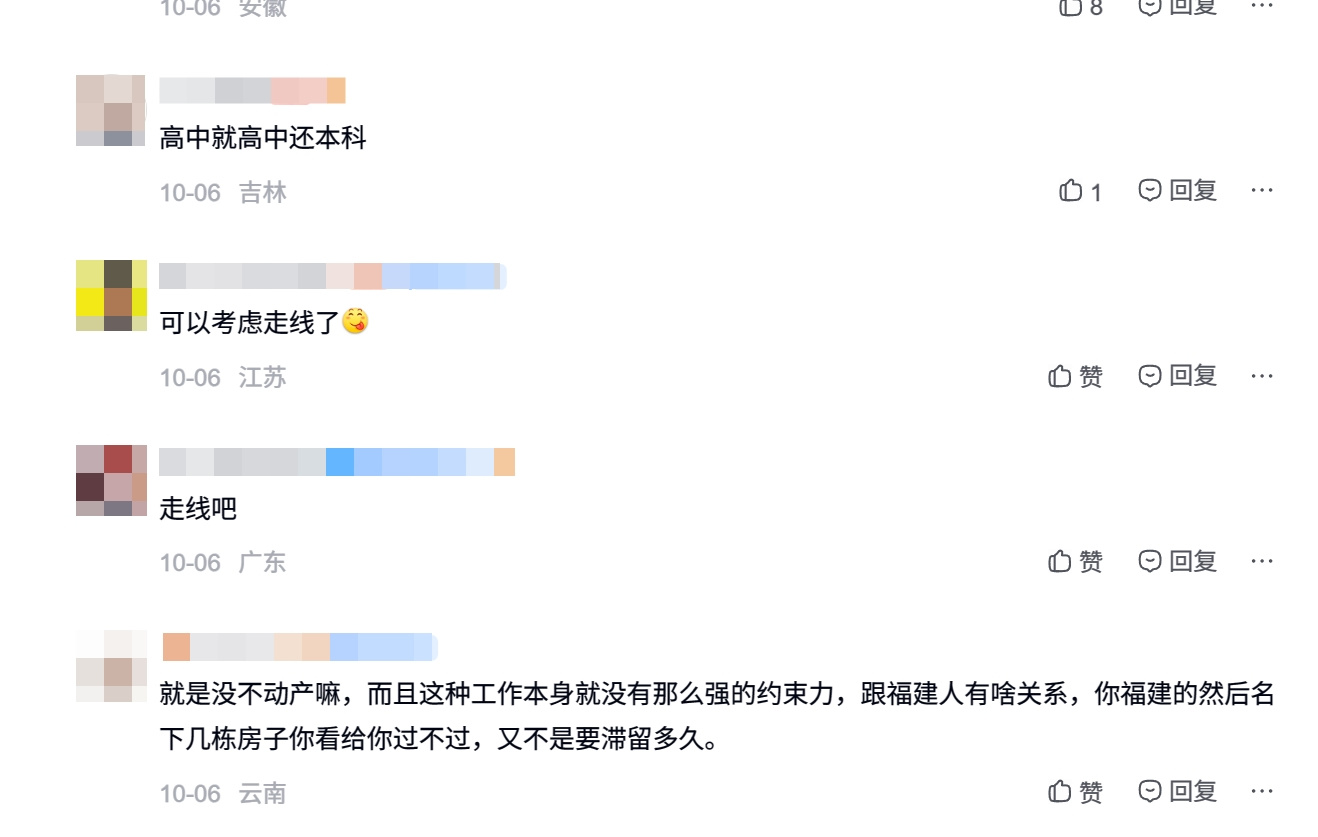
Task: Like the 高中就高中还本科 comment
Action: click(1080, 190)
